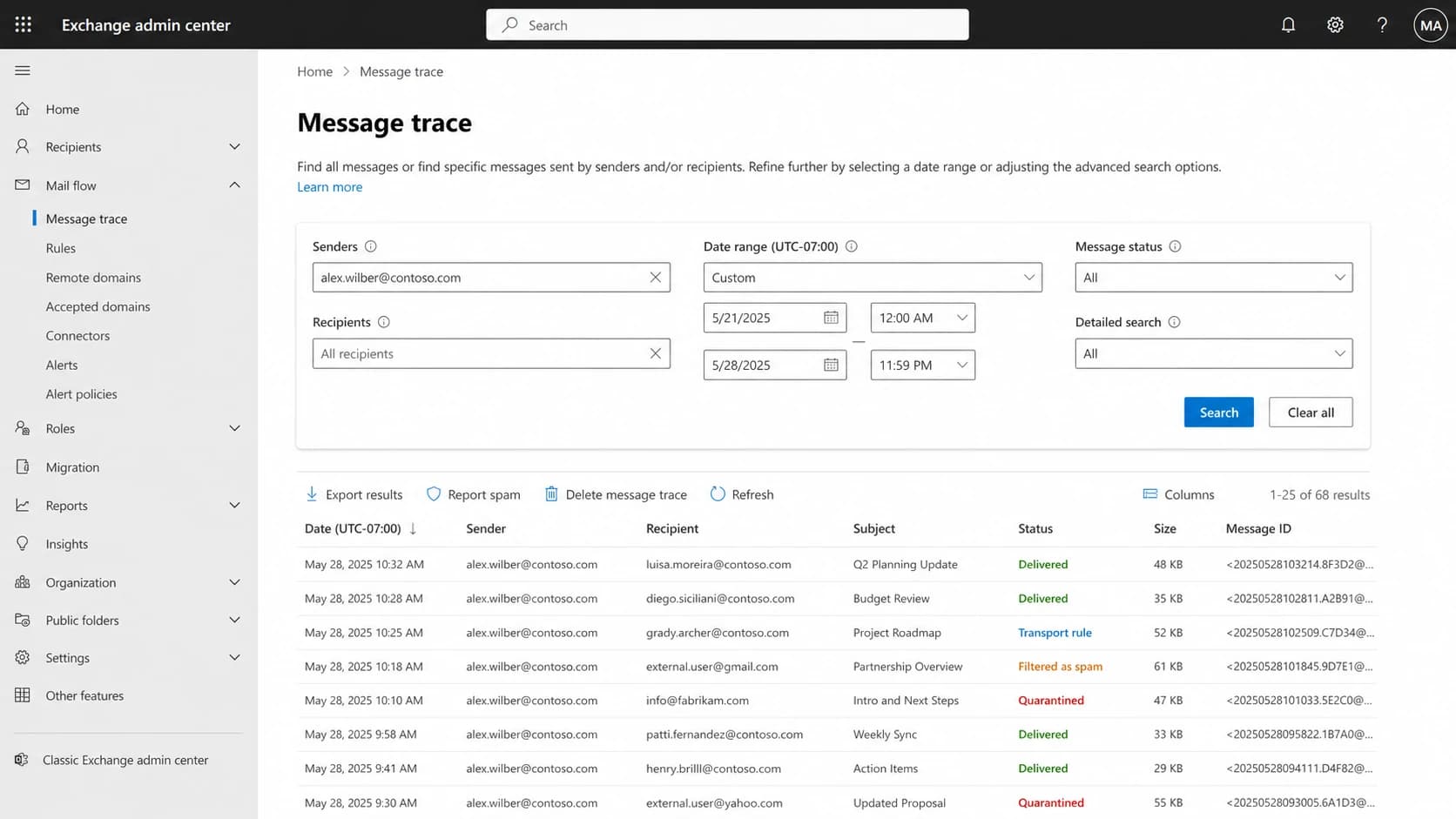Viewport: 1456px width, 819px height.
Task: Open the Detailed search dropdown
Action: pos(1214,353)
